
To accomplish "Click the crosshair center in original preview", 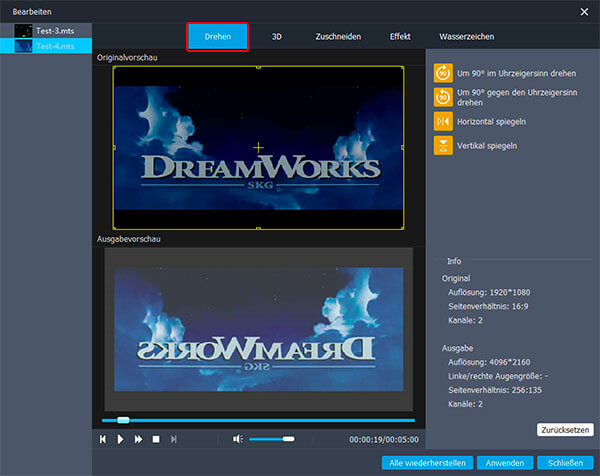I will 258,147.
